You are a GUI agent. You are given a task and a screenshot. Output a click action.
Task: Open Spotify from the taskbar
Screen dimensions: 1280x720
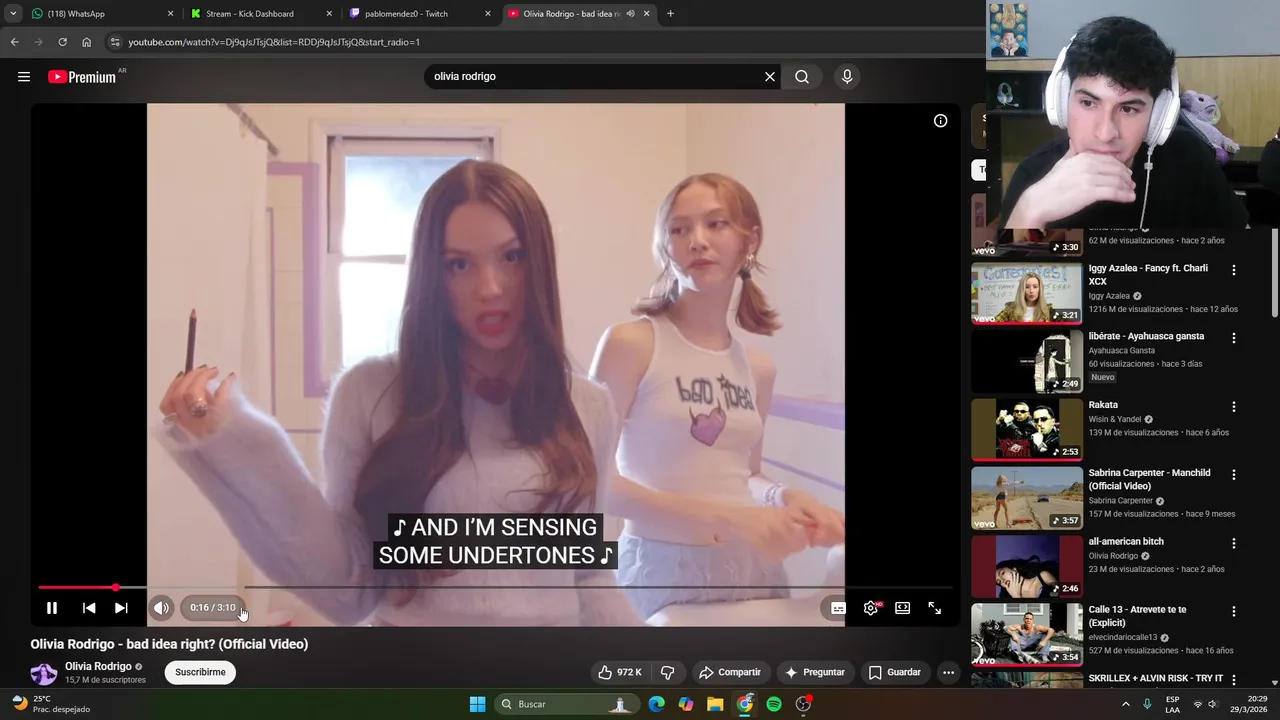pos(774,704)
